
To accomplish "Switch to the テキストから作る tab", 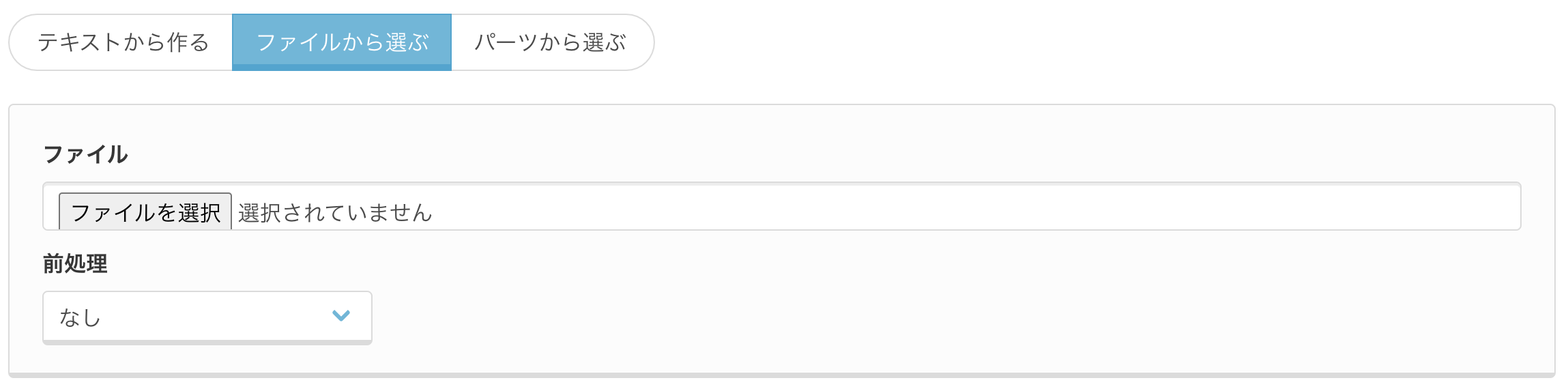I will pos(123,42).
